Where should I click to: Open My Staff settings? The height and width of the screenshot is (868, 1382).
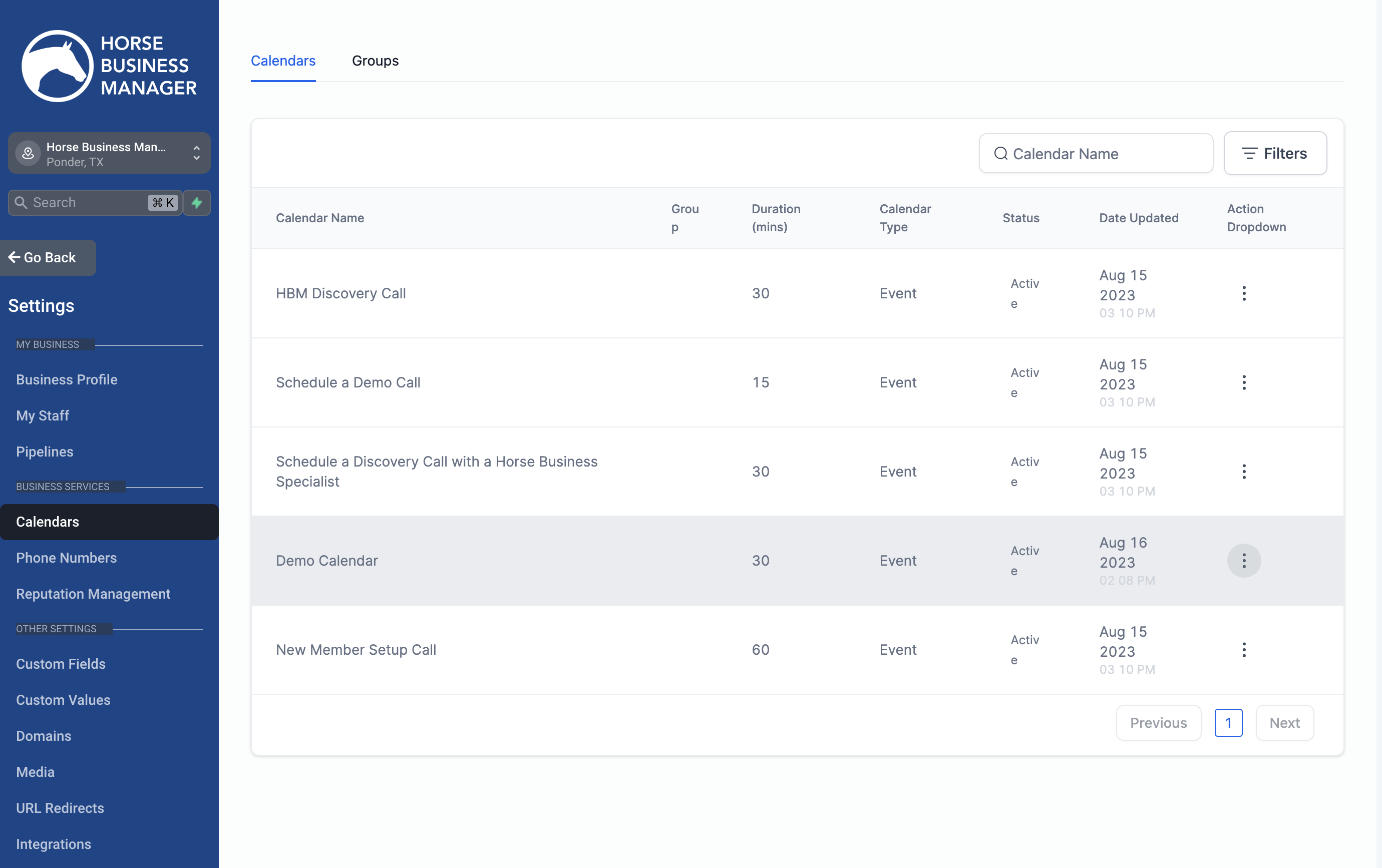(43, 415)
